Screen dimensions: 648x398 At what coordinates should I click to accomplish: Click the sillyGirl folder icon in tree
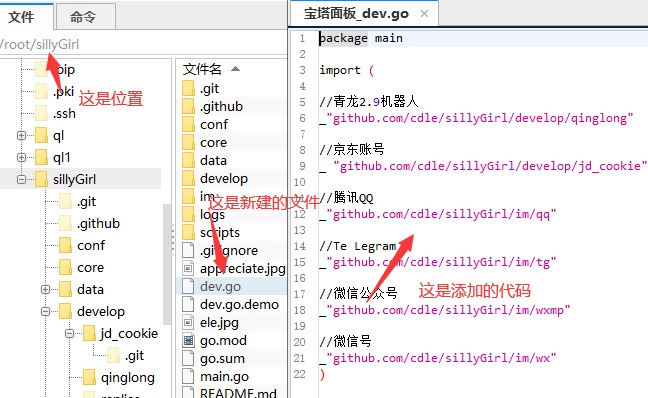tap(41, 179)
